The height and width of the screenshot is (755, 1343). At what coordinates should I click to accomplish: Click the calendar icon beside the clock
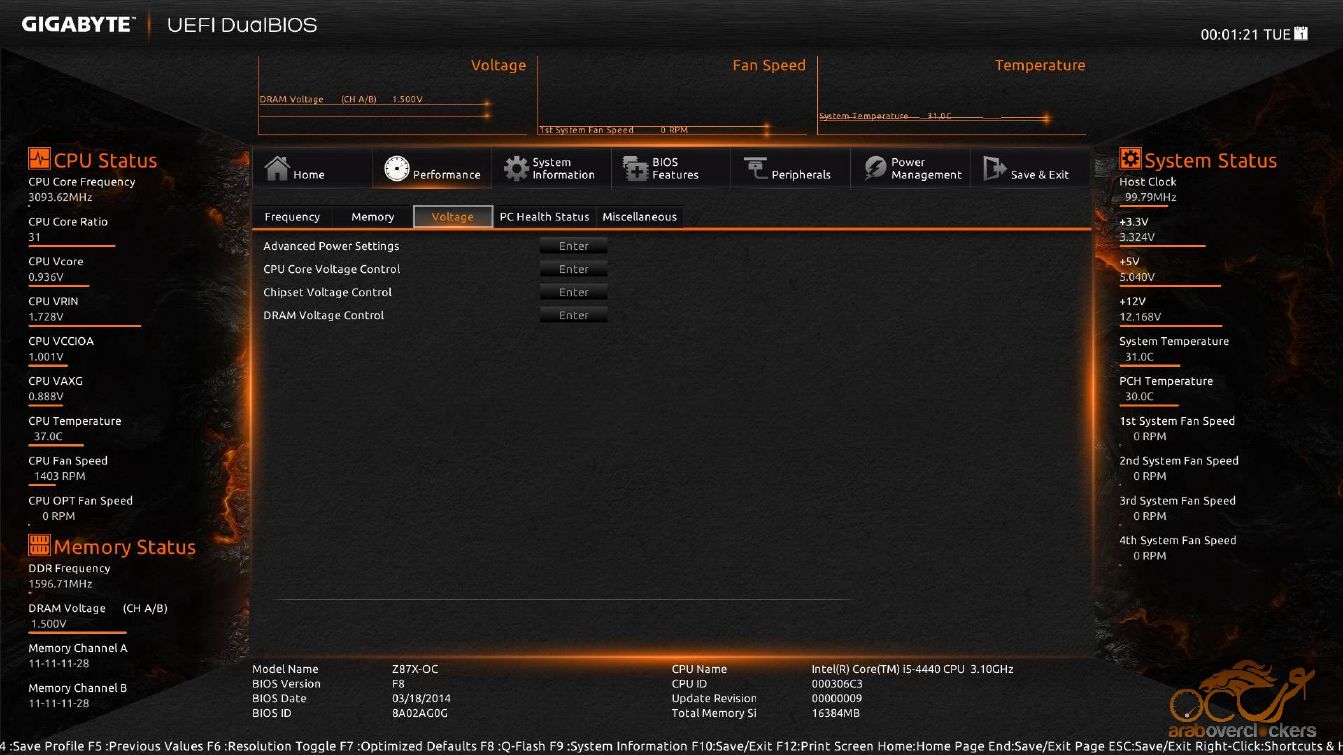pos(1301,34)
